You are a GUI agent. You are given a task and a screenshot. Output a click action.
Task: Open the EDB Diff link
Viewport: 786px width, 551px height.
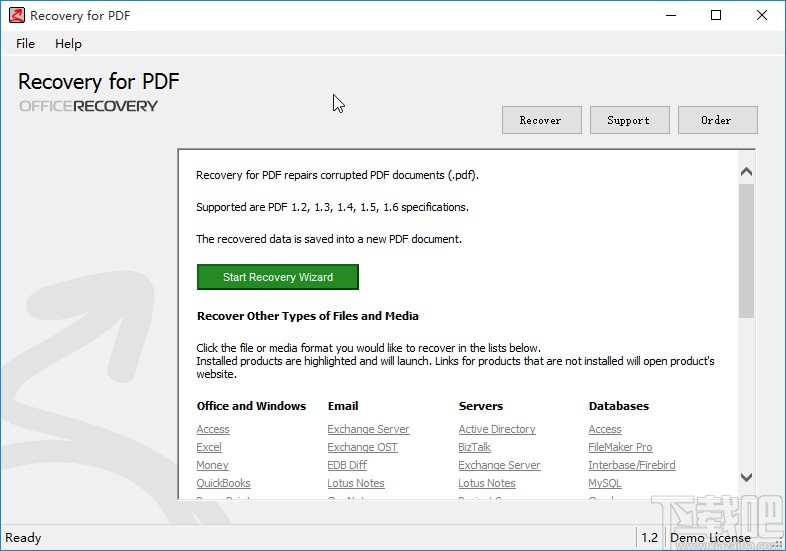click(347, 465)
